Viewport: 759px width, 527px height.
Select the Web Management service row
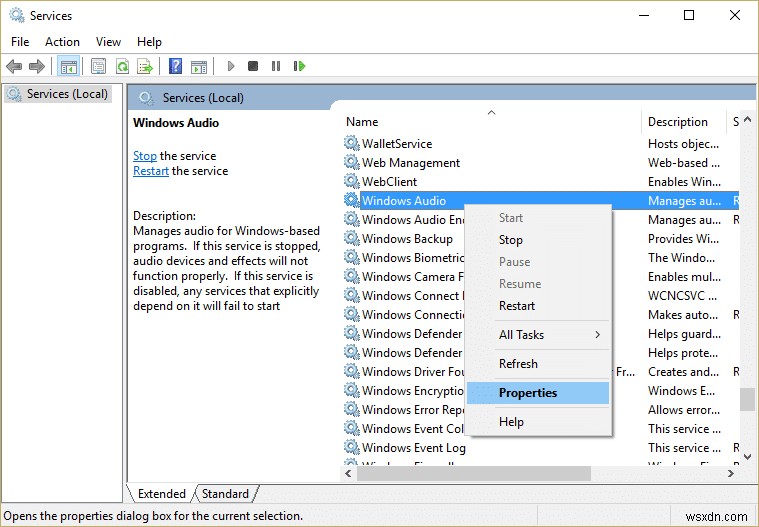pos(541,162)
